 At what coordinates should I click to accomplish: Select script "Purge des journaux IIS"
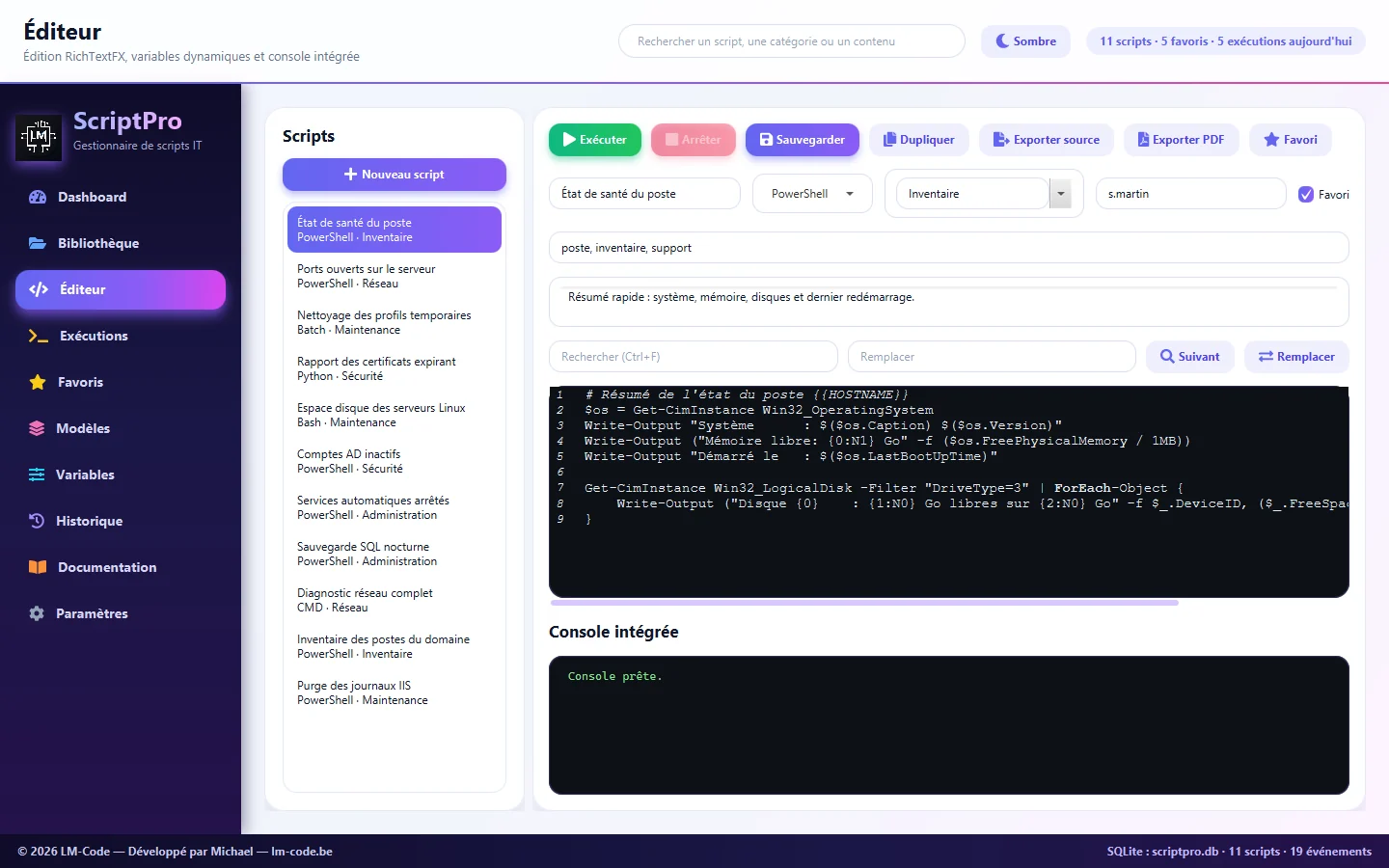click(395, 692)
